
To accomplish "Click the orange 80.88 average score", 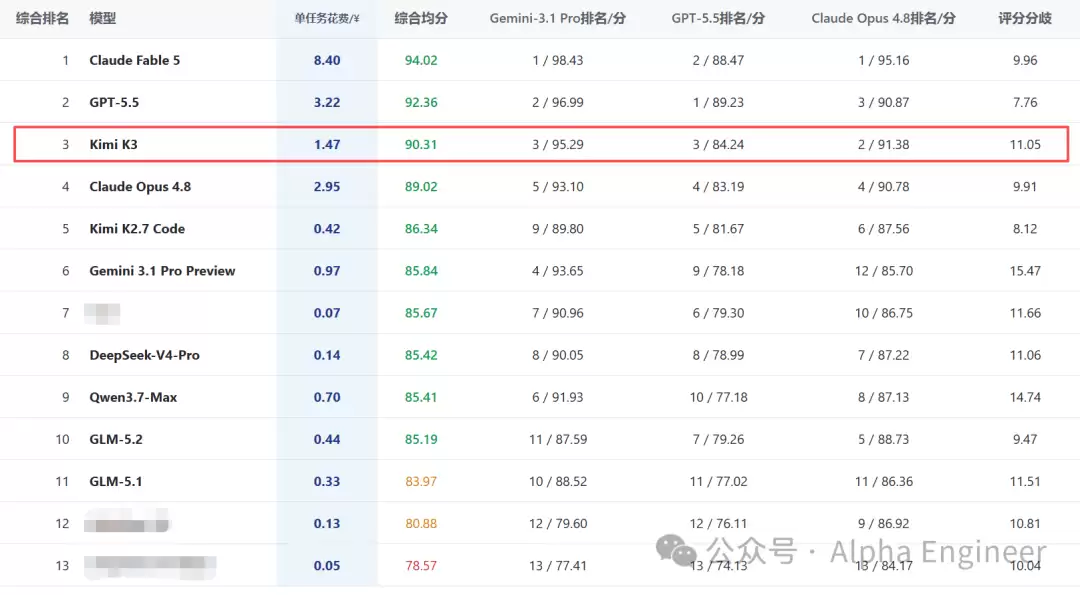I will (x=421, y=523).
